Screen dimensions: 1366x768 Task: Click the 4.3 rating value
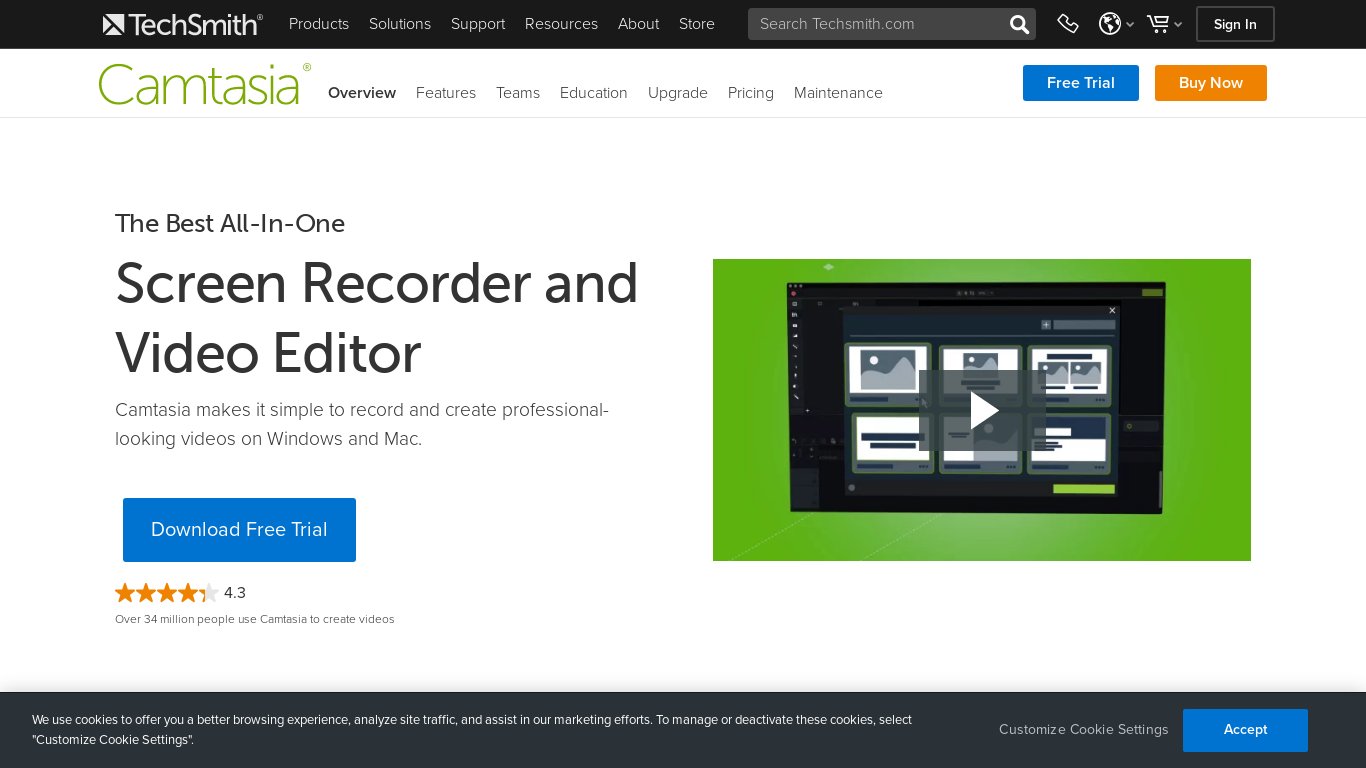coord(235,593)
